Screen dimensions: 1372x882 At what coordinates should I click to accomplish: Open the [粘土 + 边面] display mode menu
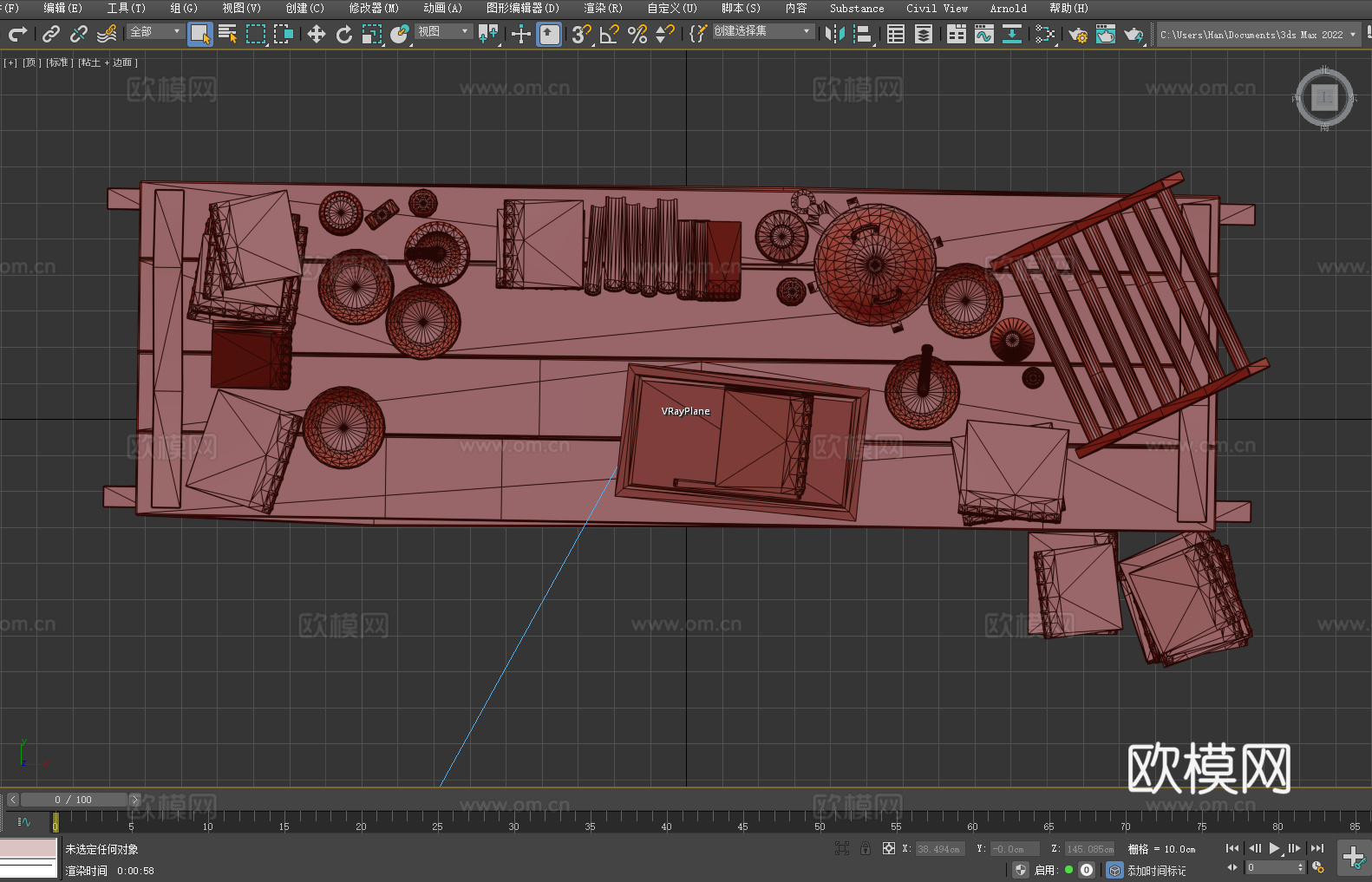coord(108,62)
